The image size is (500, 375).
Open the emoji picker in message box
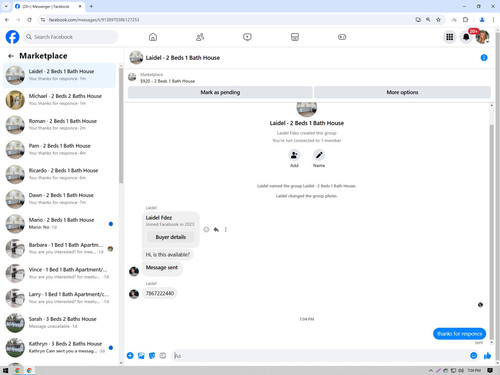(474, 356)
